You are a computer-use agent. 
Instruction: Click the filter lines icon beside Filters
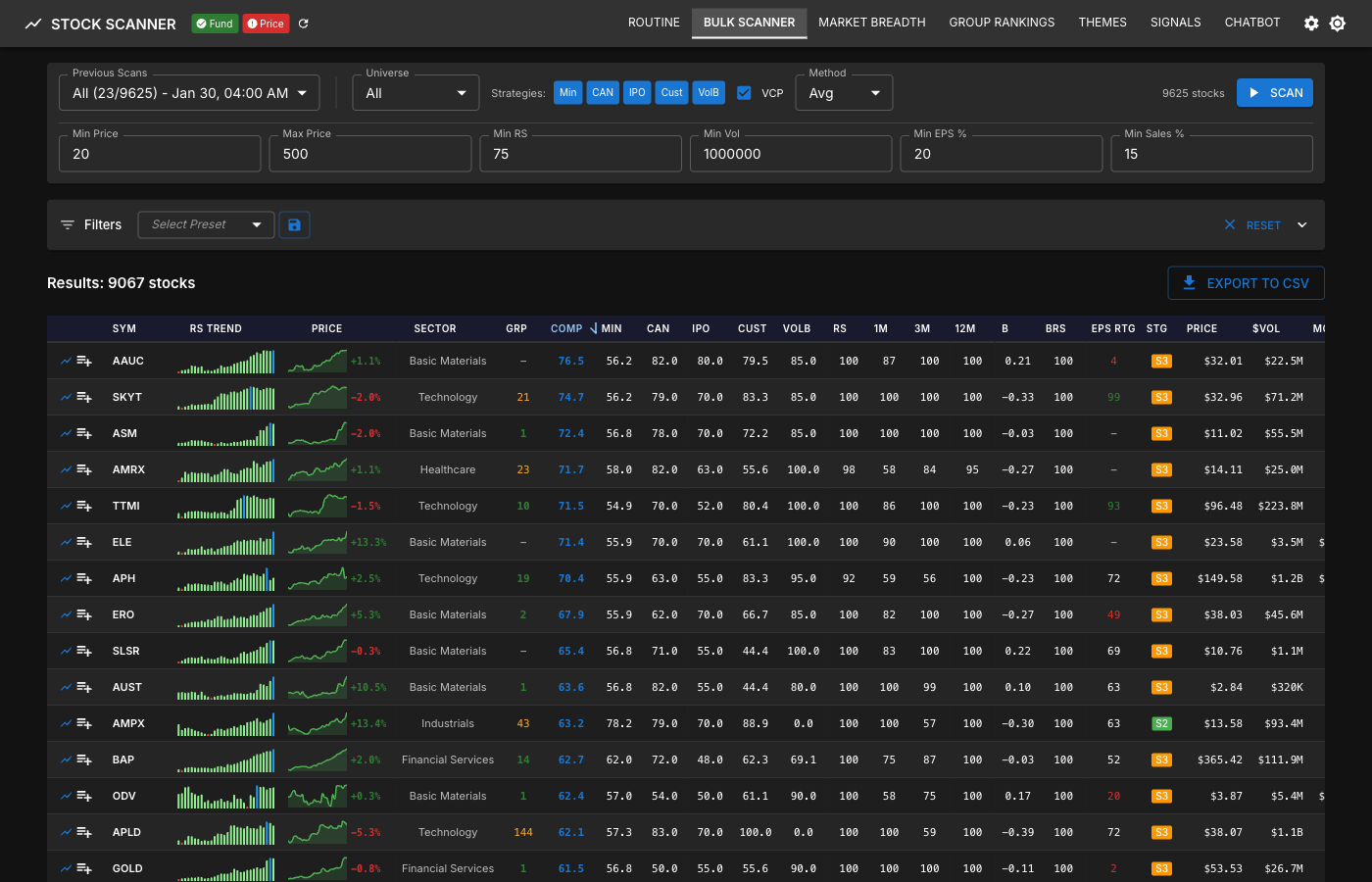point(68,224)
